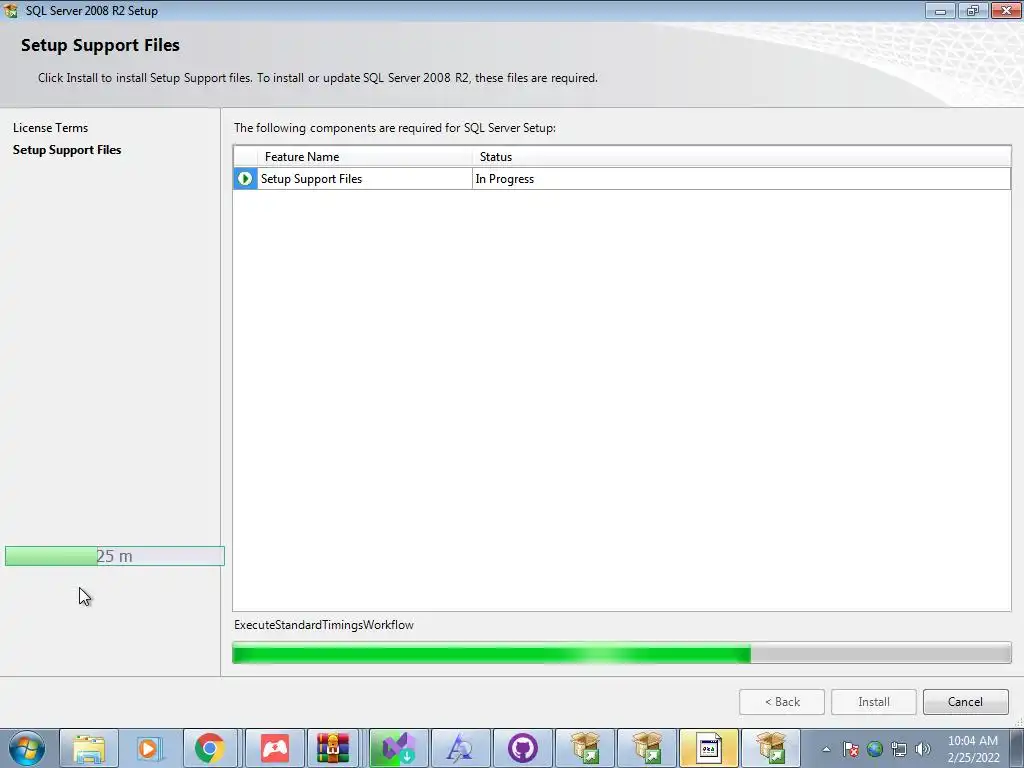Switch to setup box icon beside GitHub icon

(x=584, y=748)
